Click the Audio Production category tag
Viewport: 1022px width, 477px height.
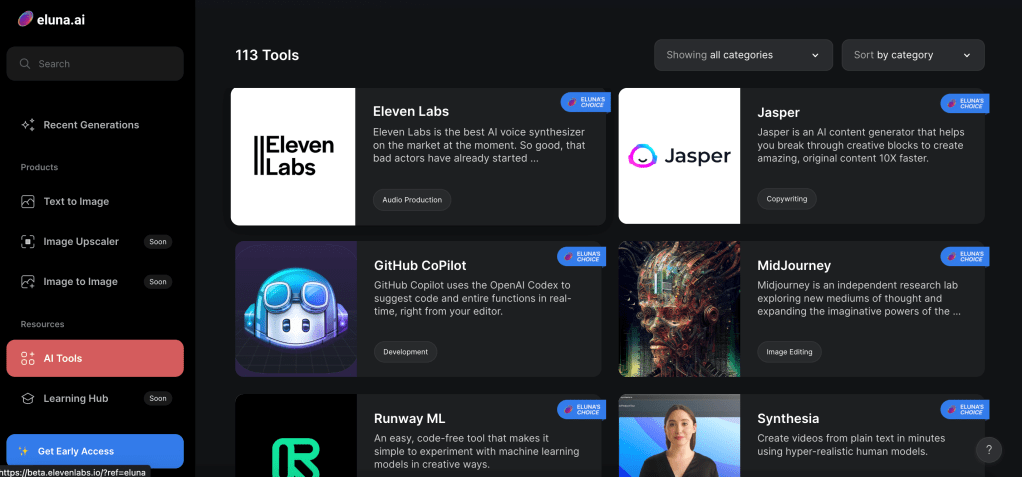412,199
